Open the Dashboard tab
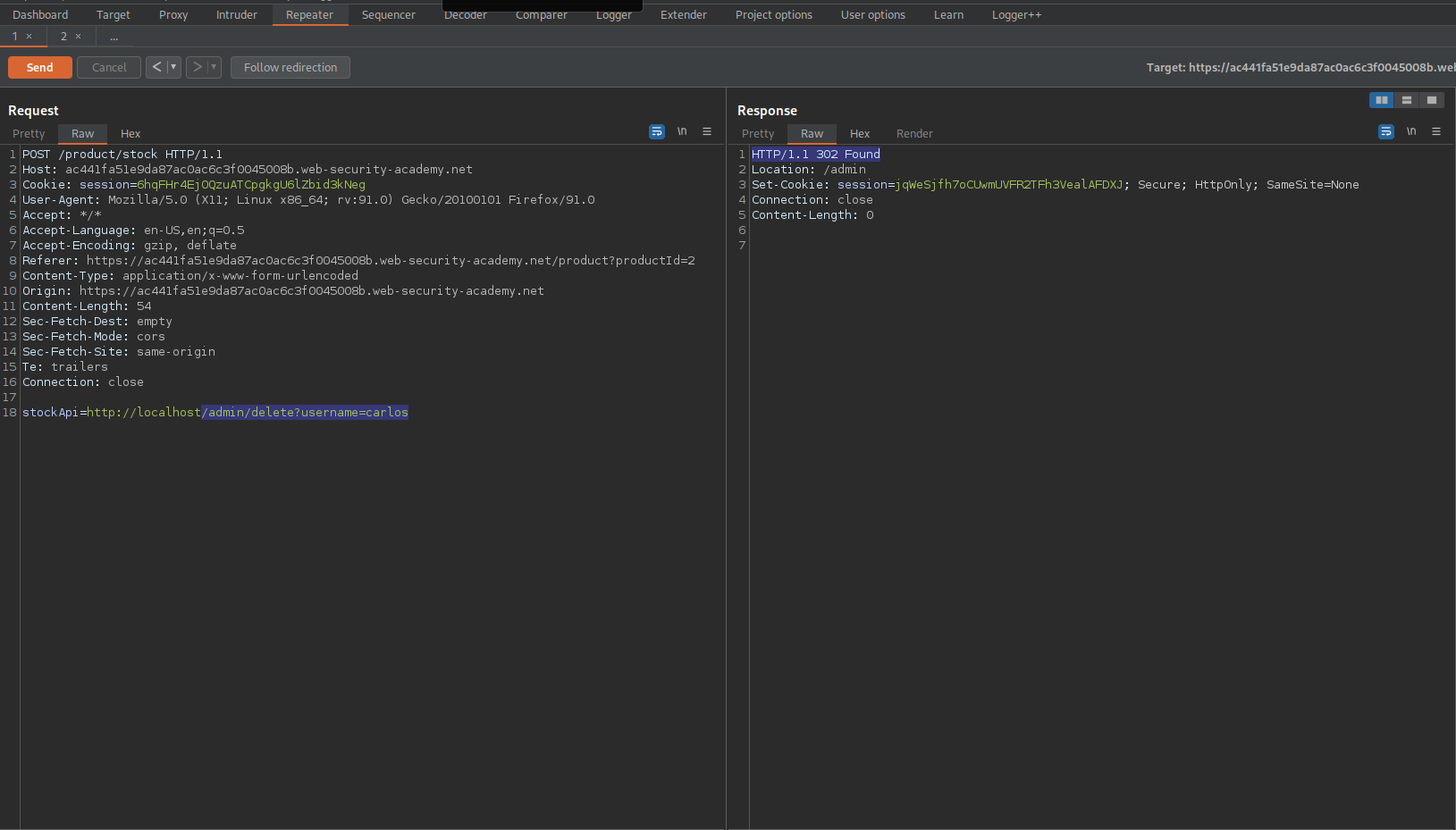 40,15
